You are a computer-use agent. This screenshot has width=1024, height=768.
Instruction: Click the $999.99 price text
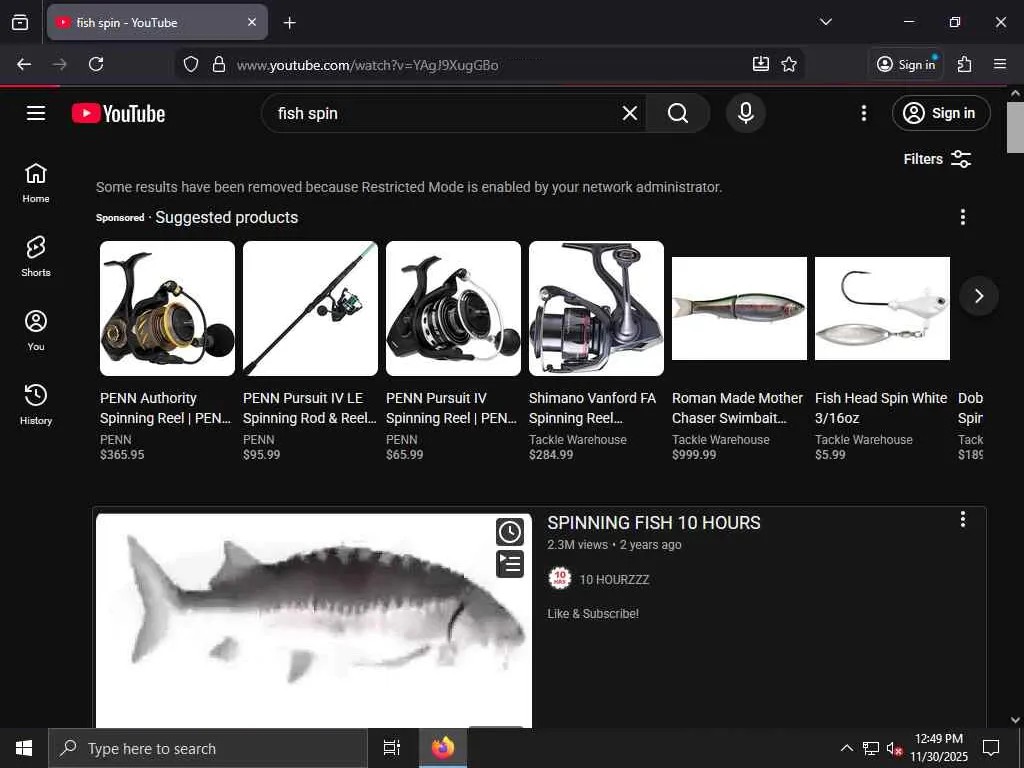pyautogui.click(x=694, y=455)
